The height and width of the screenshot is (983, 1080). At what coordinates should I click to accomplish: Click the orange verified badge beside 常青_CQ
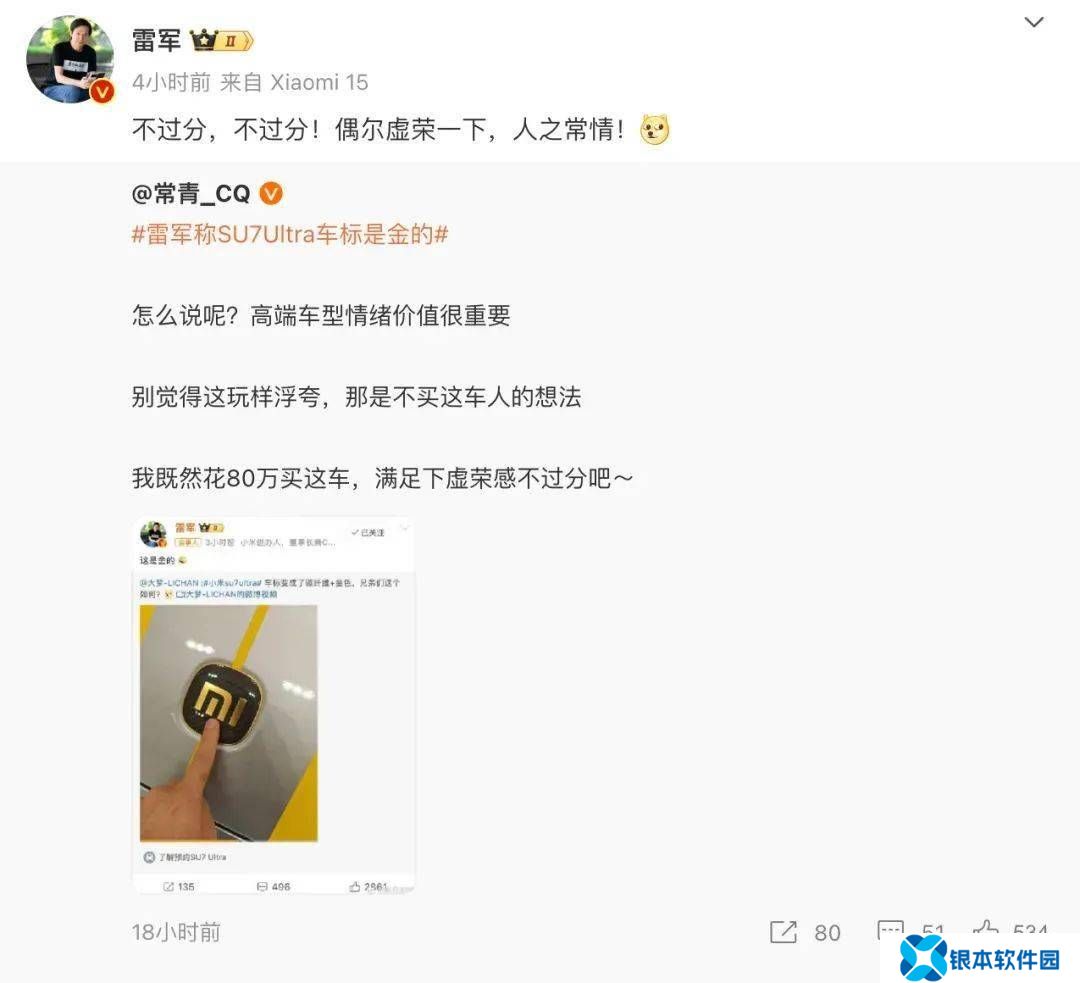pos(271,194)
